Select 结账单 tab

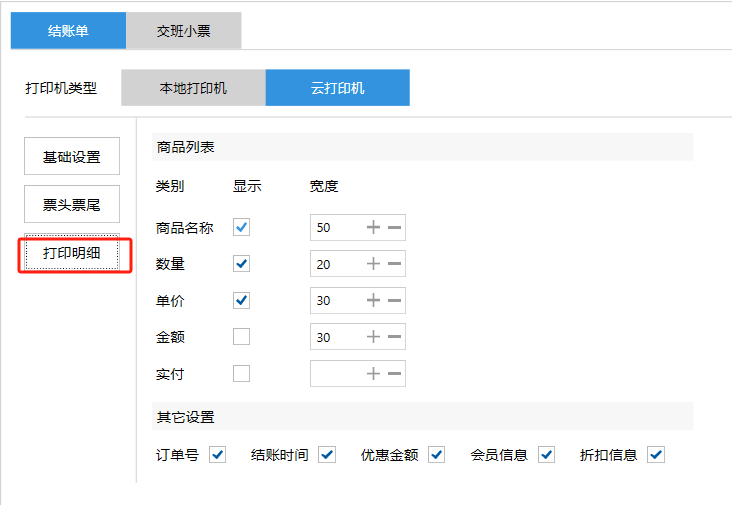coord(68,31)
